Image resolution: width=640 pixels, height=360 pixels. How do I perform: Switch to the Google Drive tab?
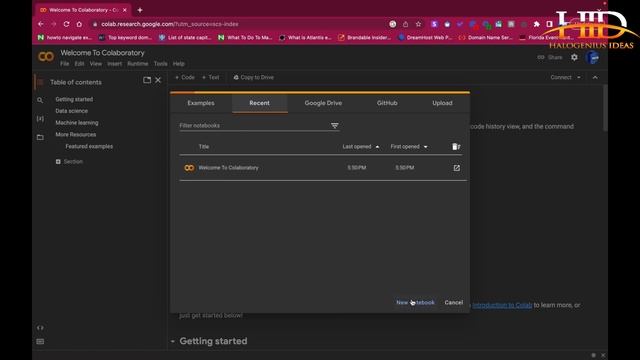pos(323,103)
